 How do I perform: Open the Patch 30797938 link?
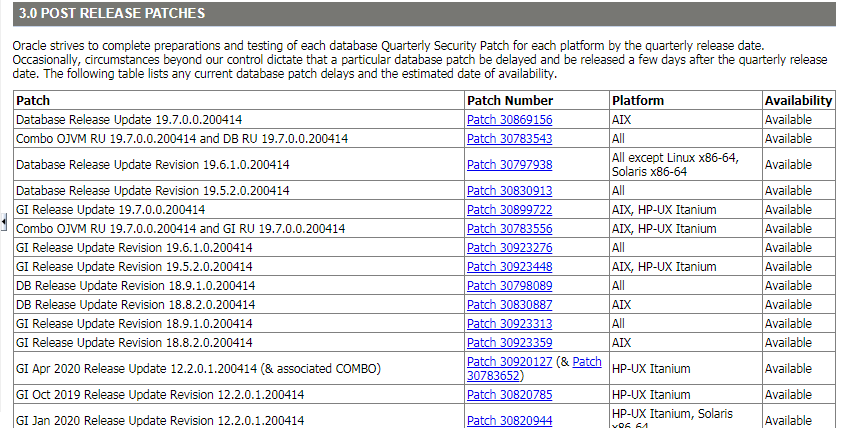tap(509, 165)
